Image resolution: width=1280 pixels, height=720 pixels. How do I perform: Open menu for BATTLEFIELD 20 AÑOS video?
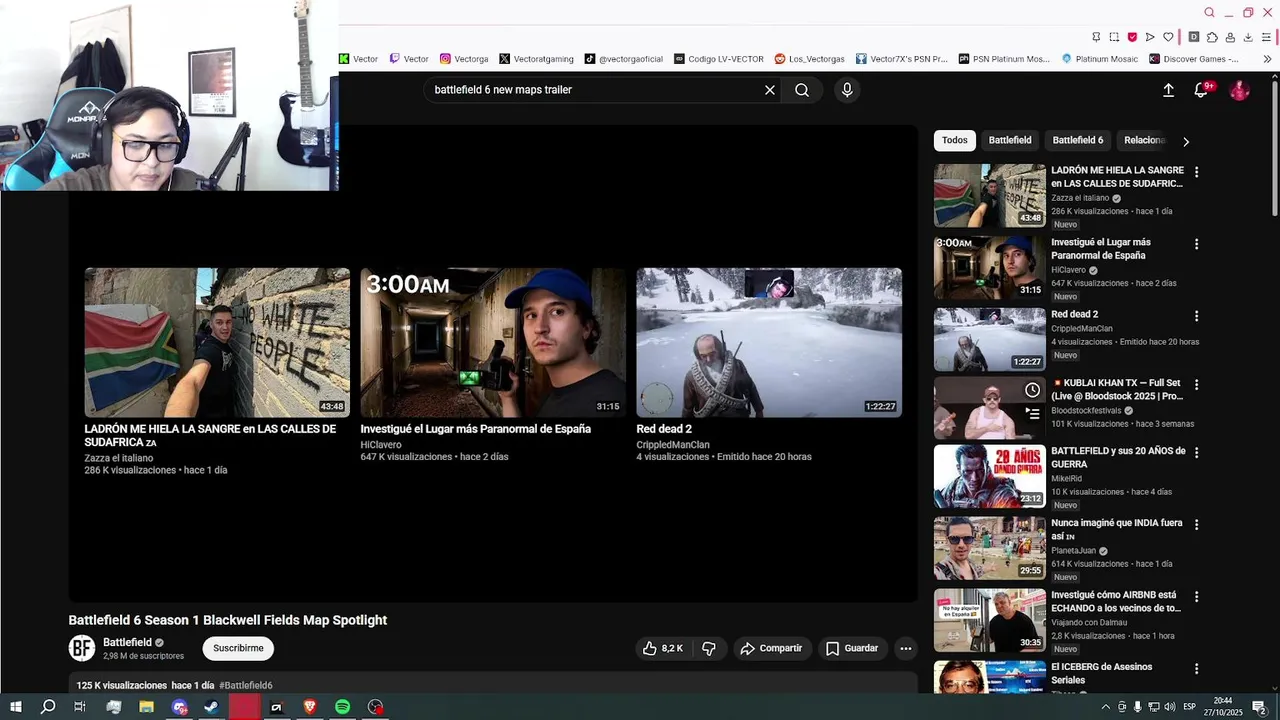coord(1196,452)
